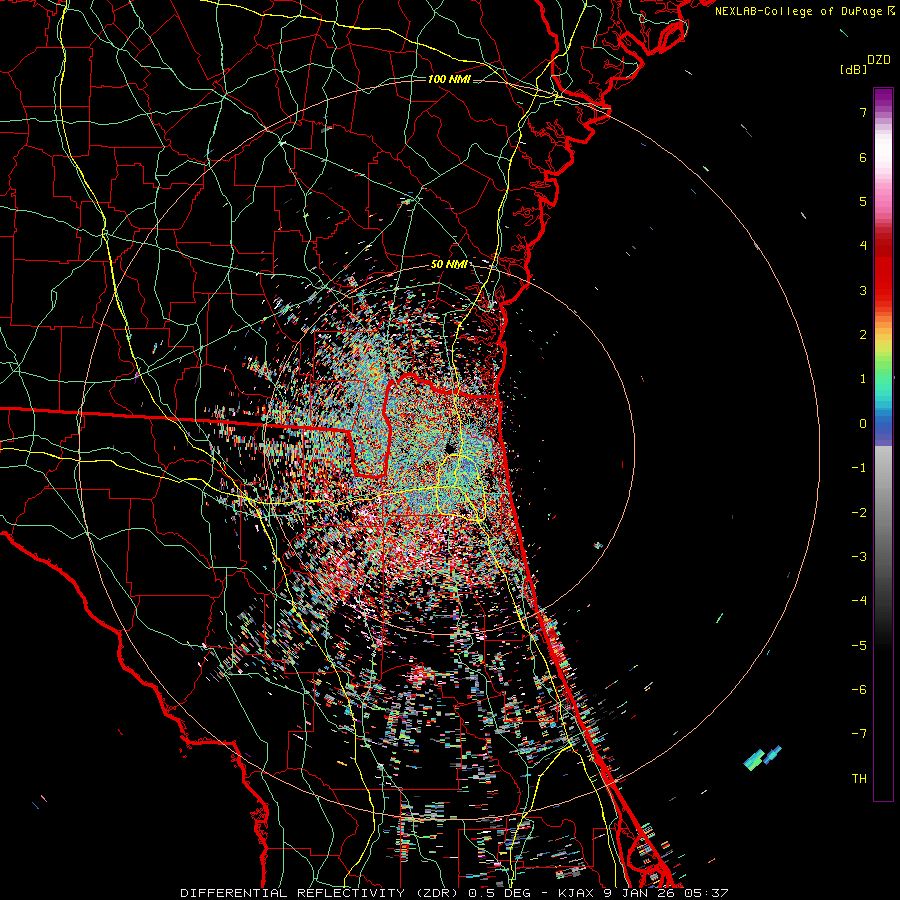Click the -2 value on color scale
The height and width of the screenshot is (900, 900).
(859, 513)
